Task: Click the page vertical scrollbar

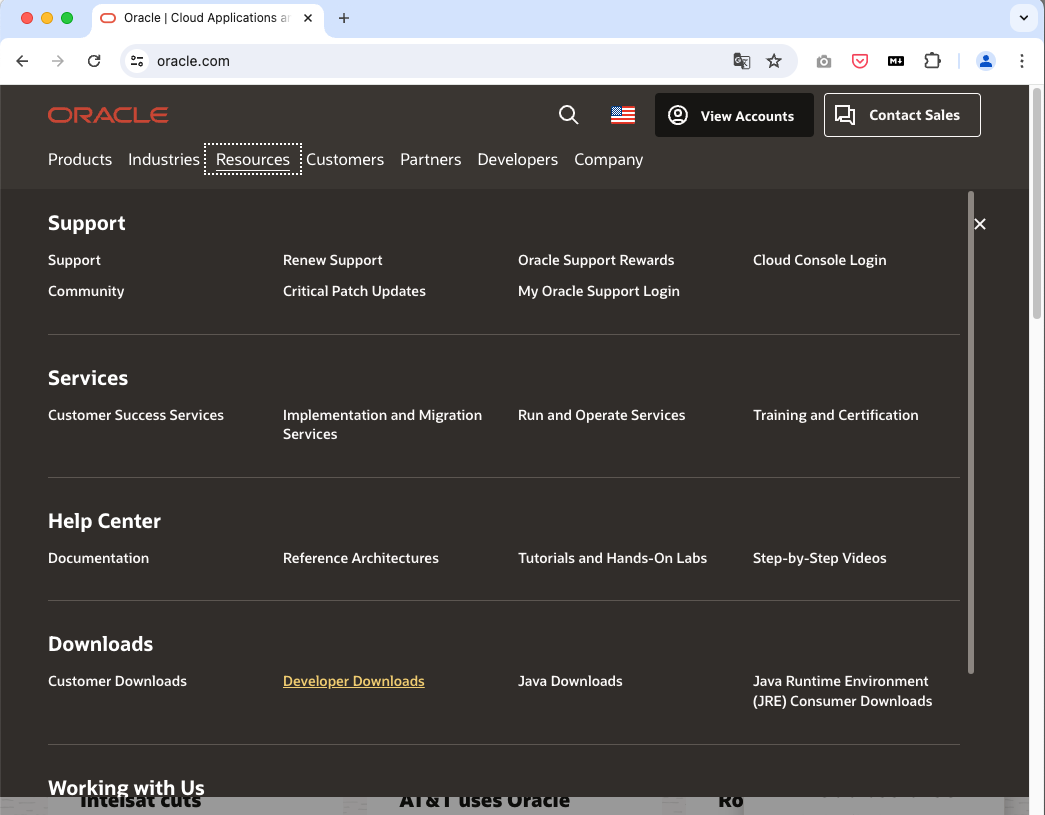Action: click(1036, 203)
